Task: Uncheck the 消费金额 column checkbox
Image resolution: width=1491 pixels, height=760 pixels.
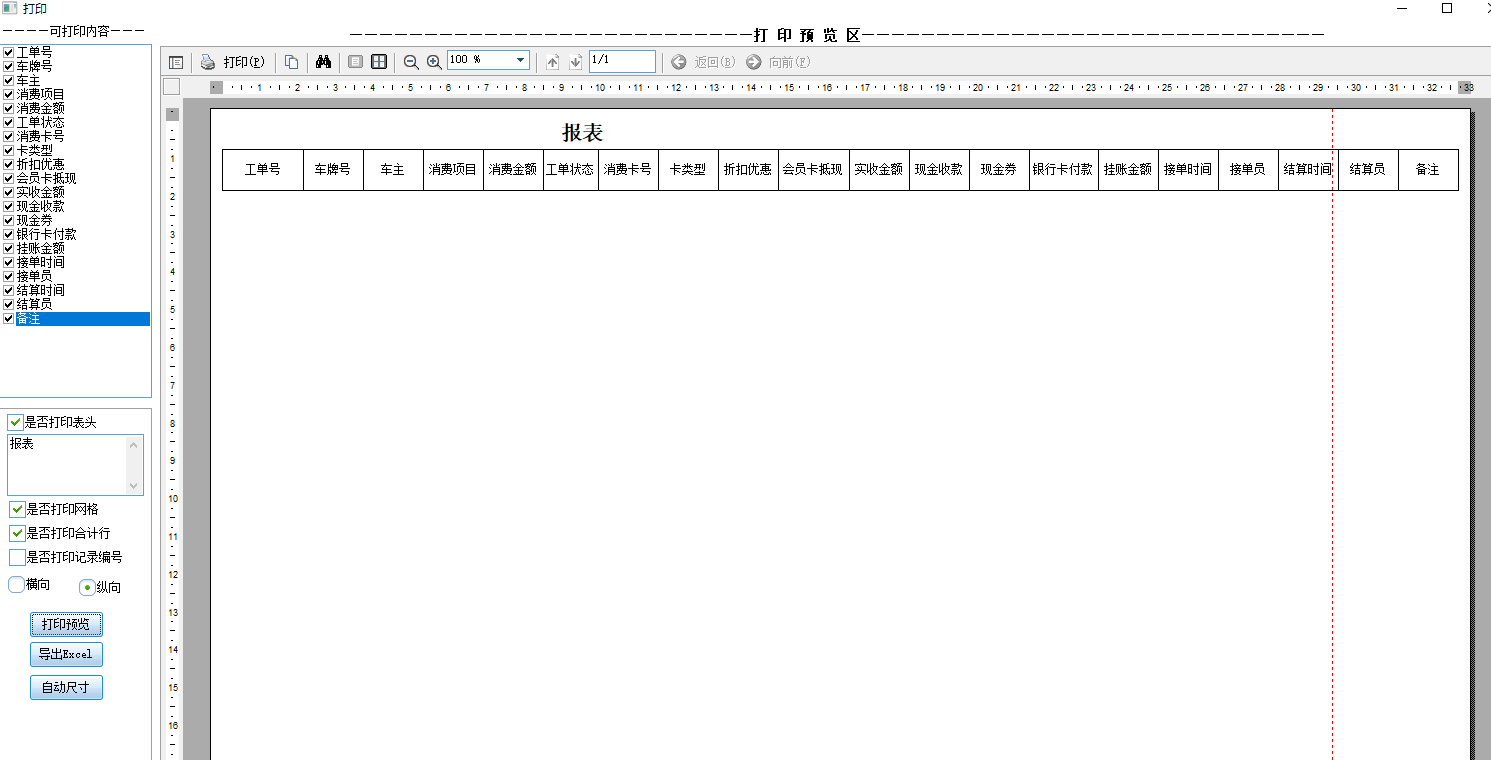Action: [x=9, y=108]
